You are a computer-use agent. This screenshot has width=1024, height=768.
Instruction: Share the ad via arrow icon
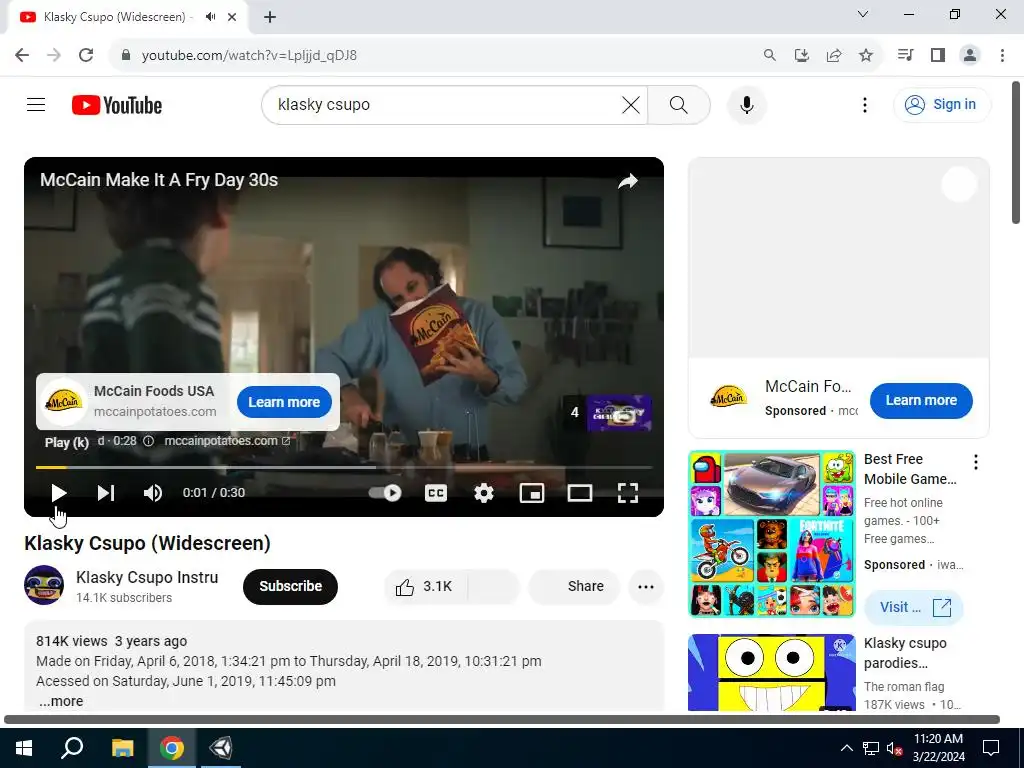[x=628, y=181]
